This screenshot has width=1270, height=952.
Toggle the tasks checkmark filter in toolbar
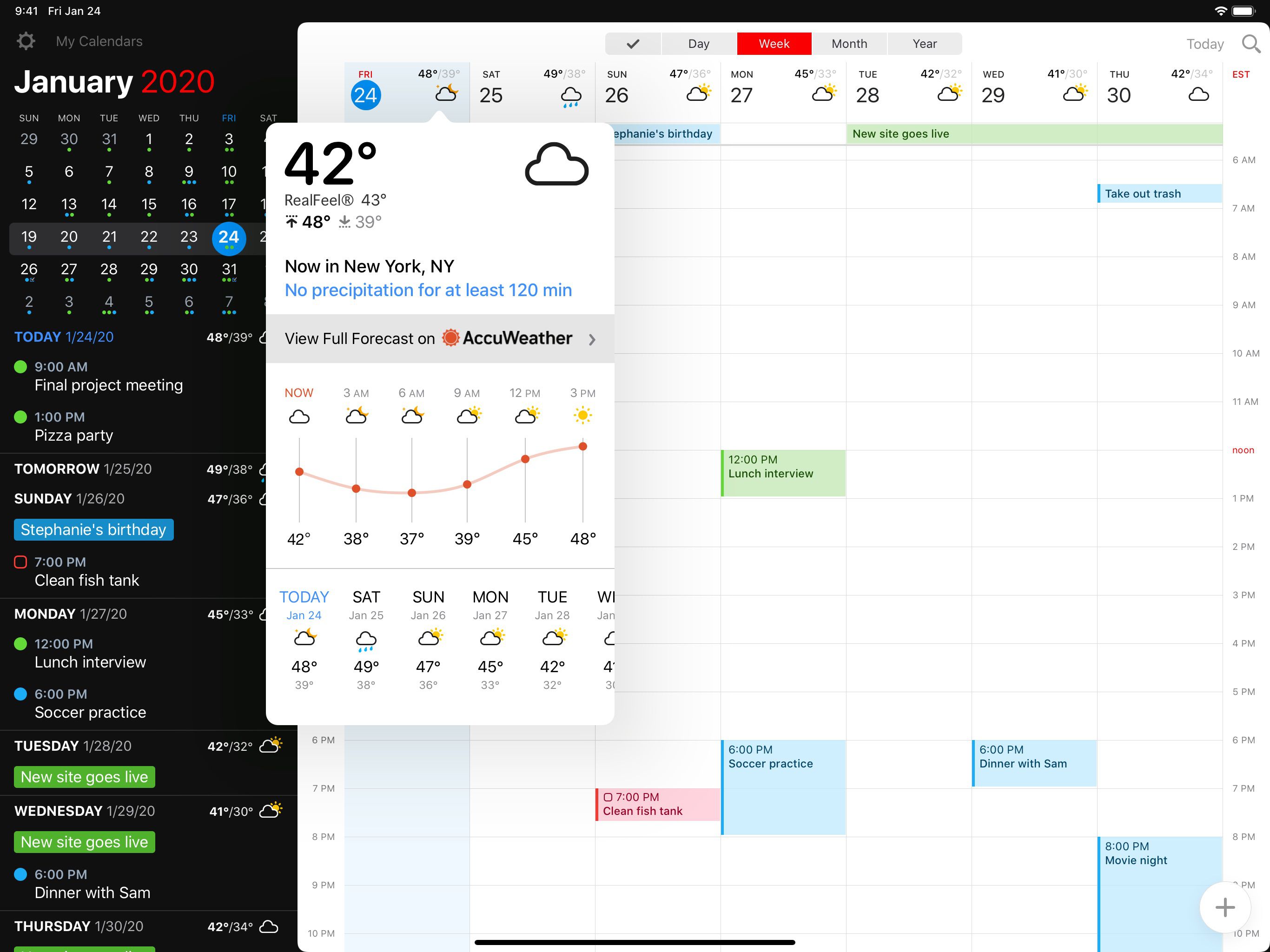(633, 44)
